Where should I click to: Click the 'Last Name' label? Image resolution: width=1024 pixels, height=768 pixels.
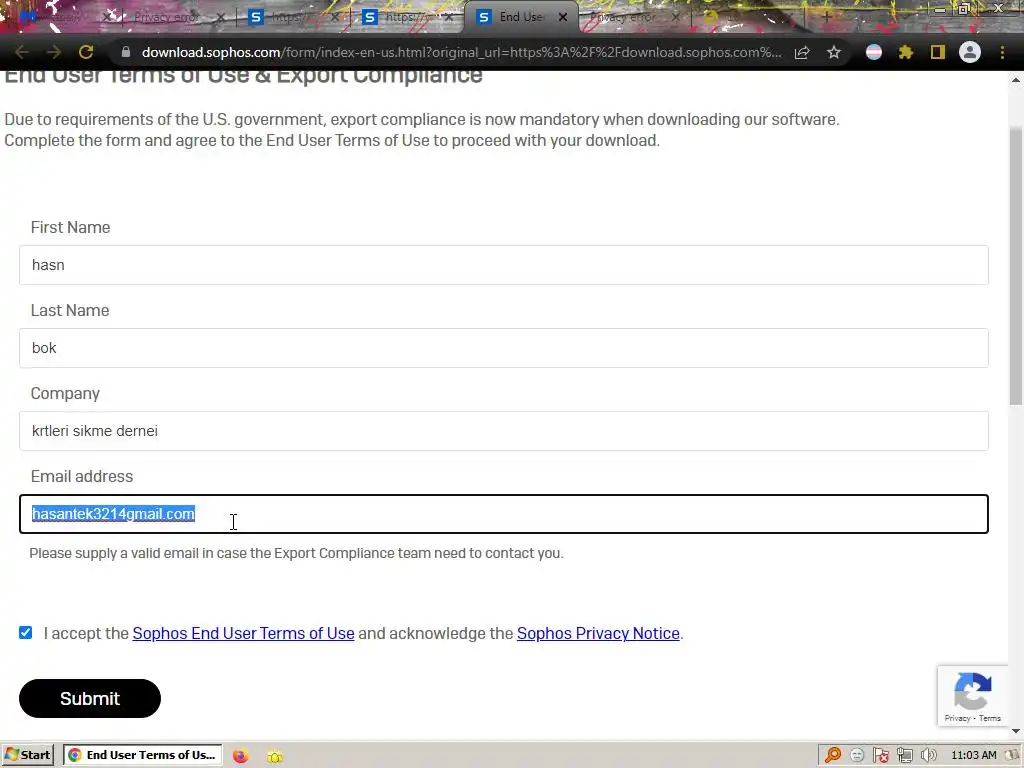[x=70, y=310]
